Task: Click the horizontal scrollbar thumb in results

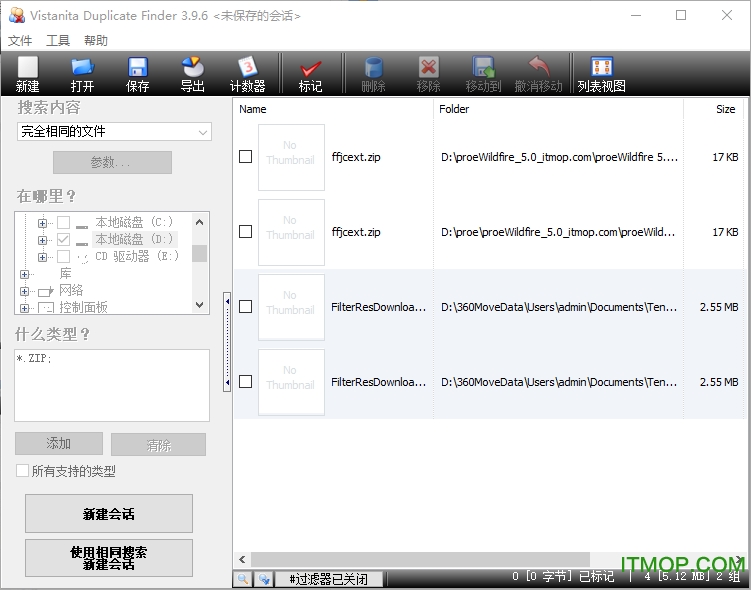Action: [420, 559]
